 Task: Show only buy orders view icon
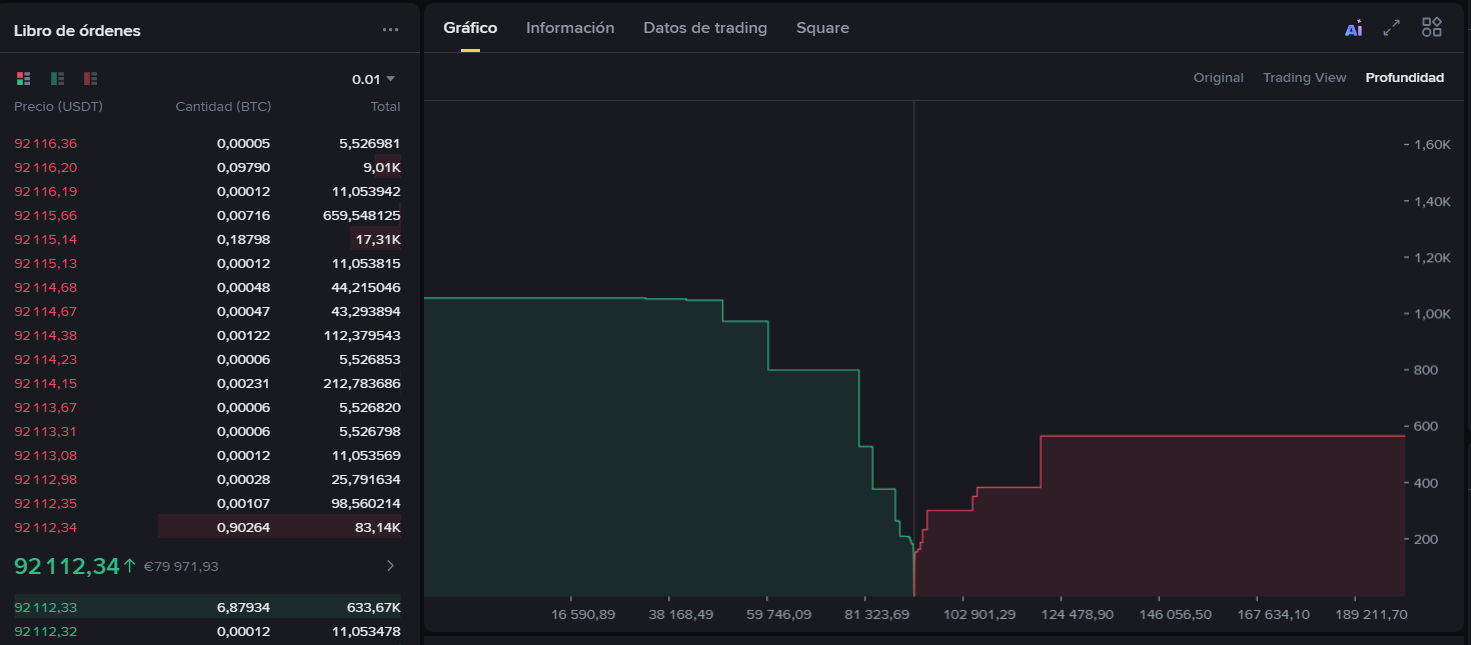click(x=57, y=79)
